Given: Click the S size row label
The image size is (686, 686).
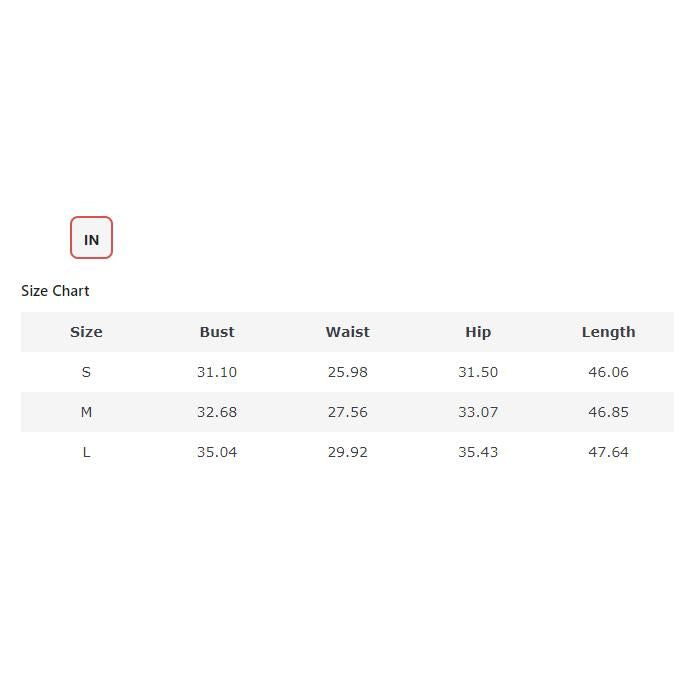Looking at the screenshot, I should click(86, 372).
